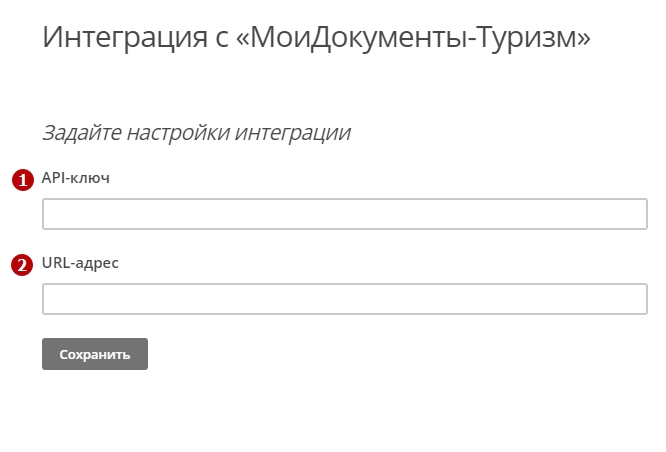This screenshot has width=666, height=452.
Task: Select the marker icon beside API-ключ
Action: point(21,180)
